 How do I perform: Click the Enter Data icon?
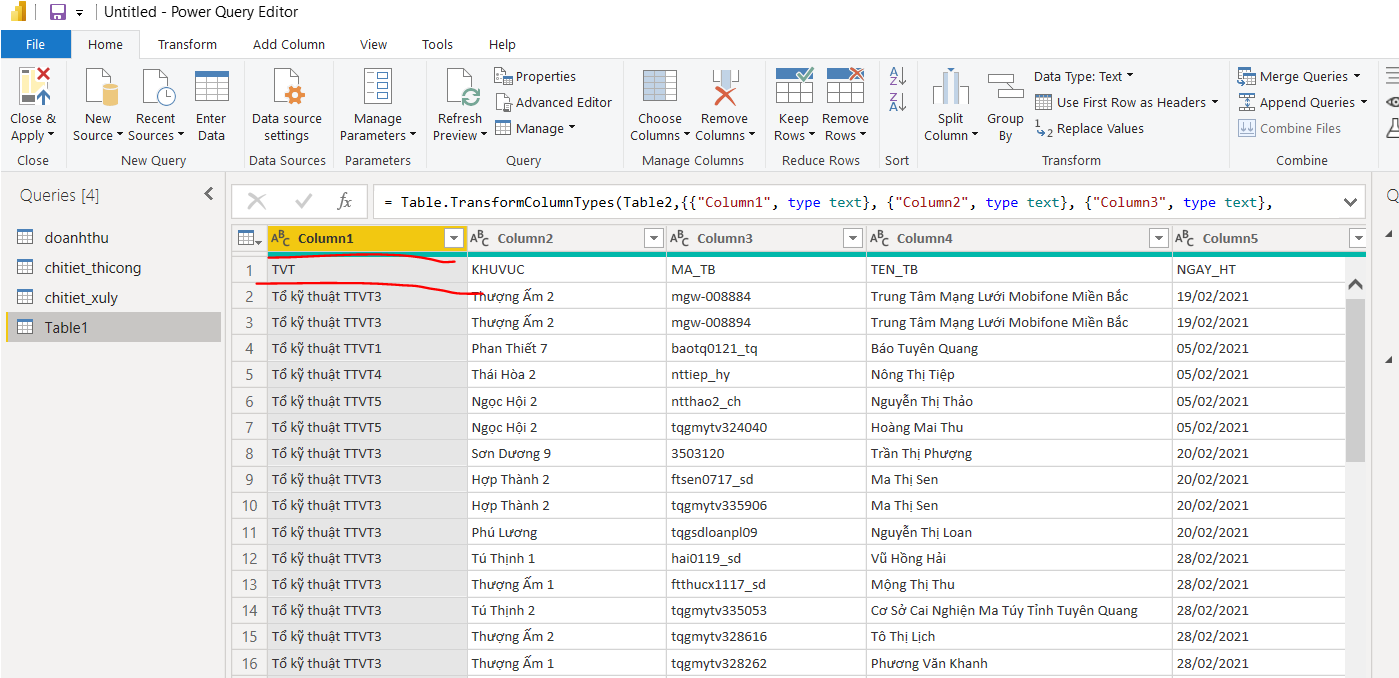(211, 88)
